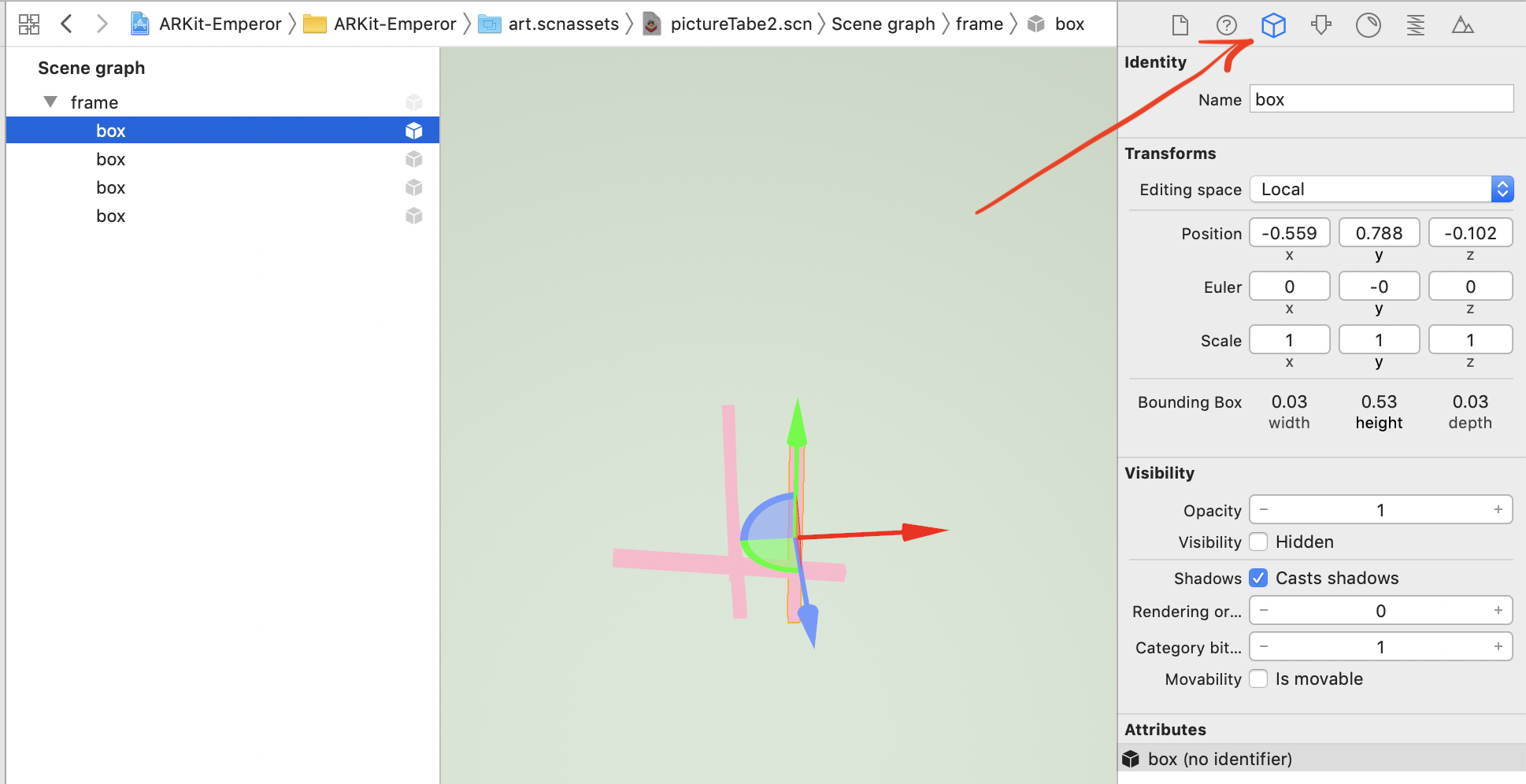This screenshot has width=1526, height=784.
Task: Click the pictureTabe2.scn file icon in breadcrumb
Action: 652,24
